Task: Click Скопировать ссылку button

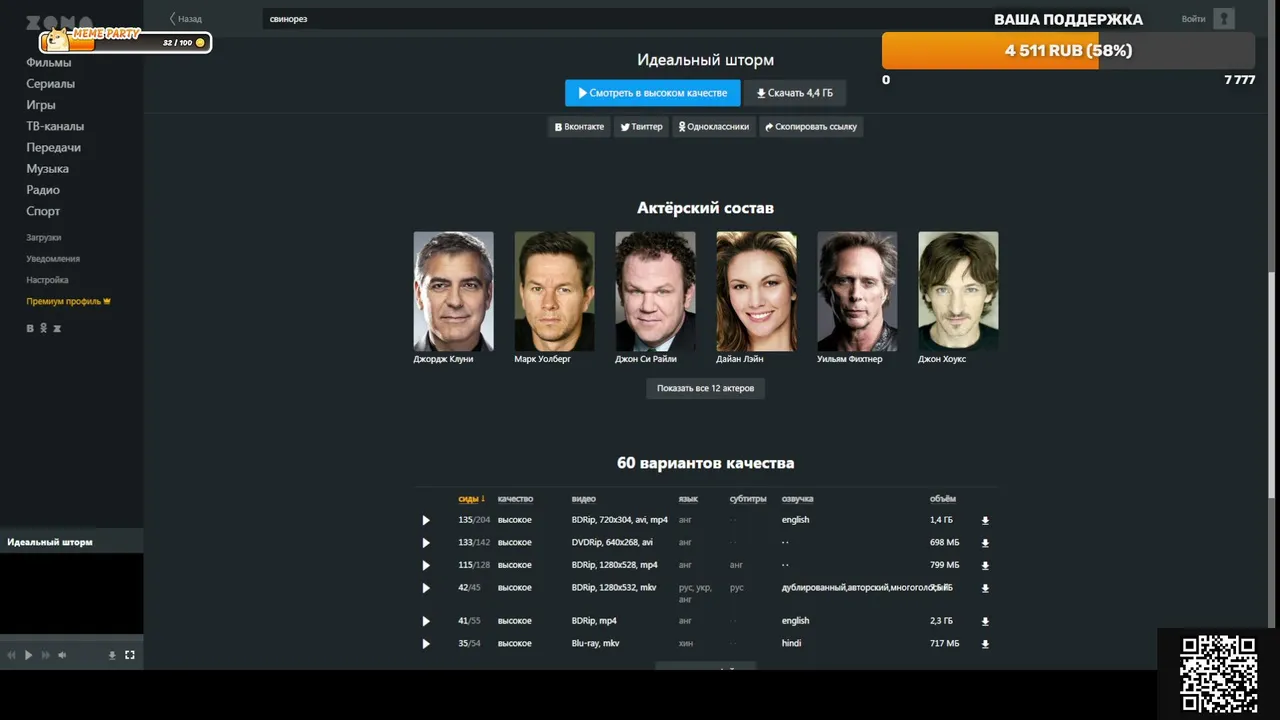Action: click(x=811, y=127)
